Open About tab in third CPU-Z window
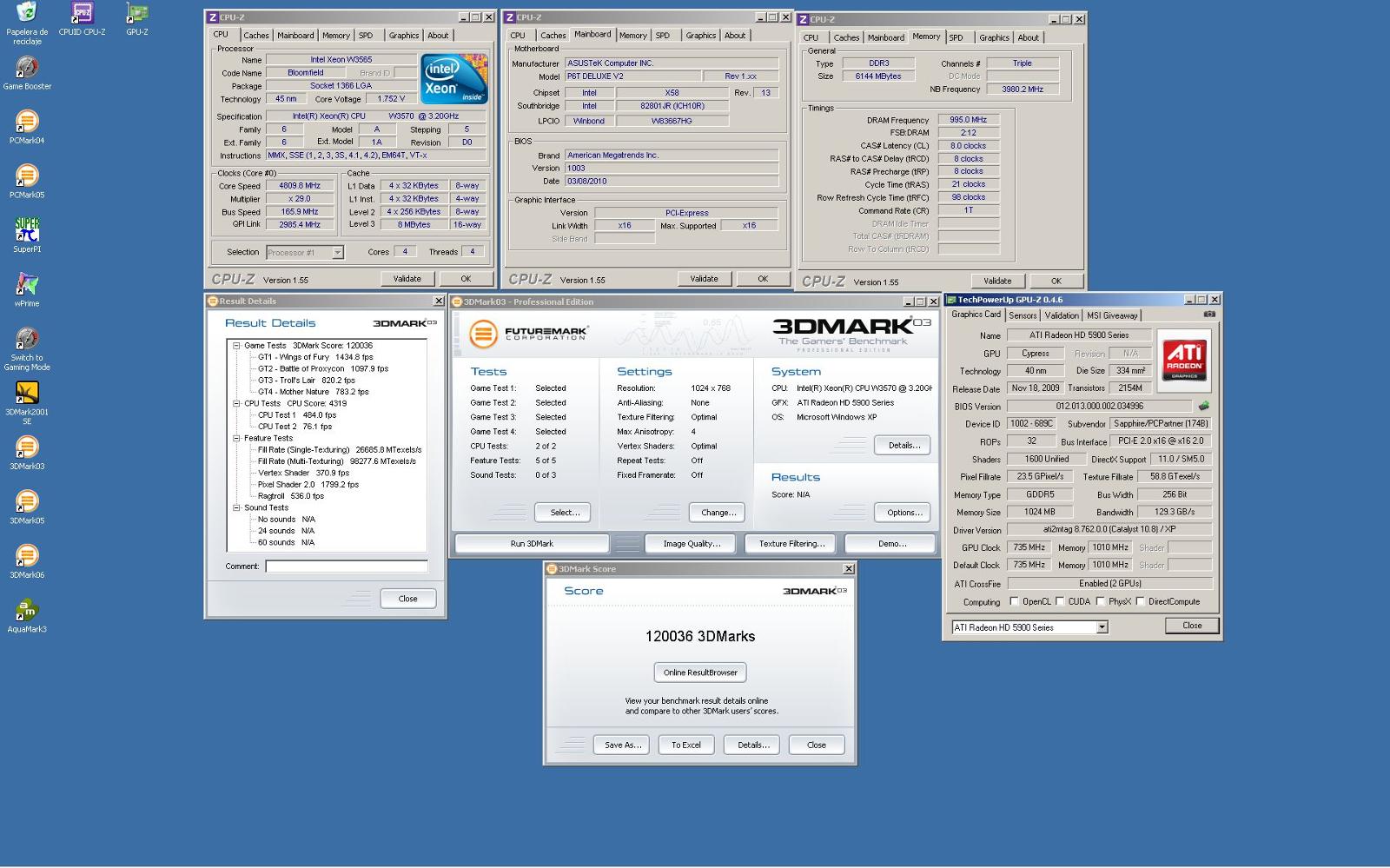This screenshot has width=1390, height=868. point(1028,37)
